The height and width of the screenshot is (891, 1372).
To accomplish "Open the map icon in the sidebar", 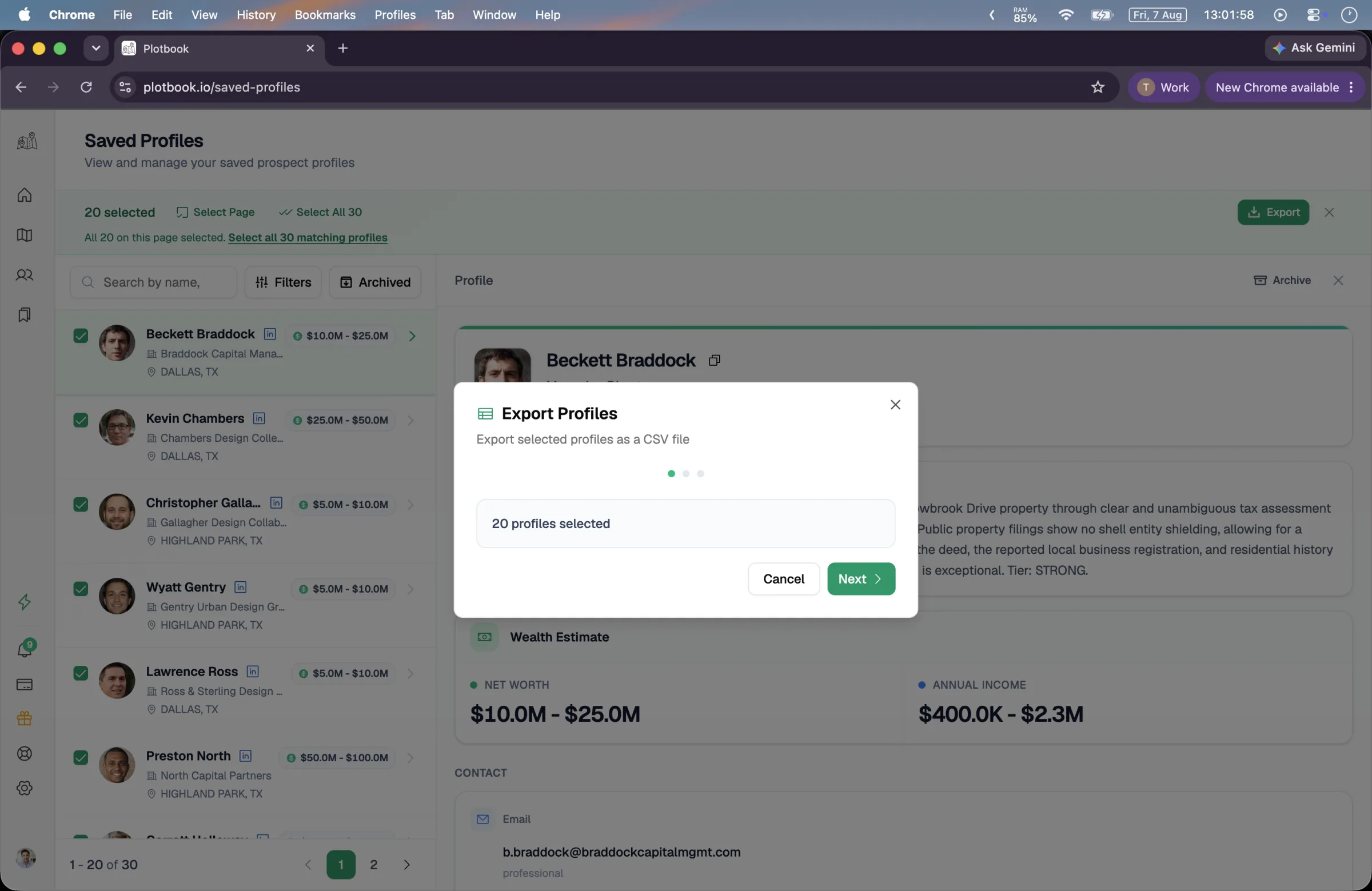I will coord(24,235).
